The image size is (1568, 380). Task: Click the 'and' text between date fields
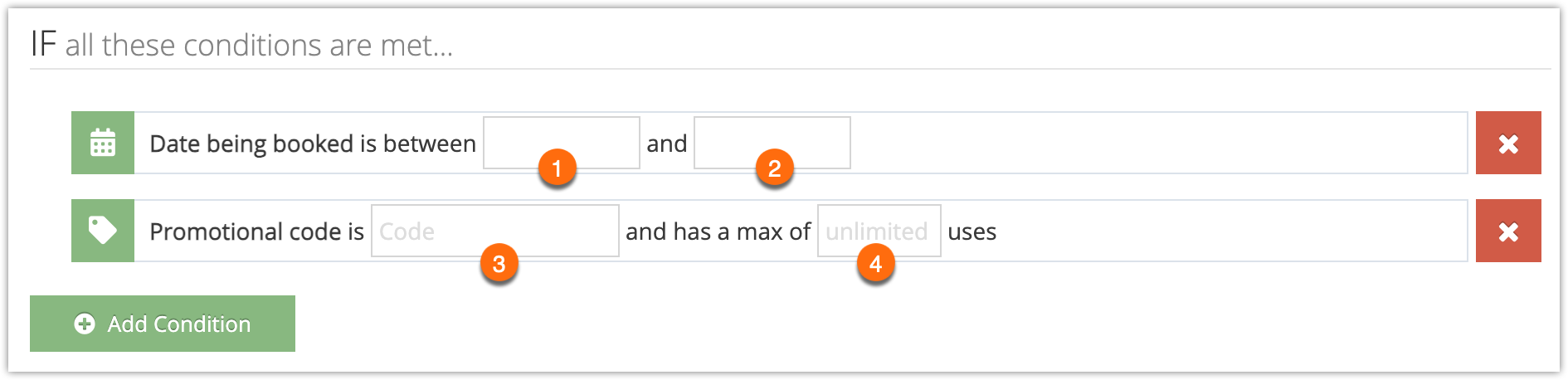coord(667,144)
